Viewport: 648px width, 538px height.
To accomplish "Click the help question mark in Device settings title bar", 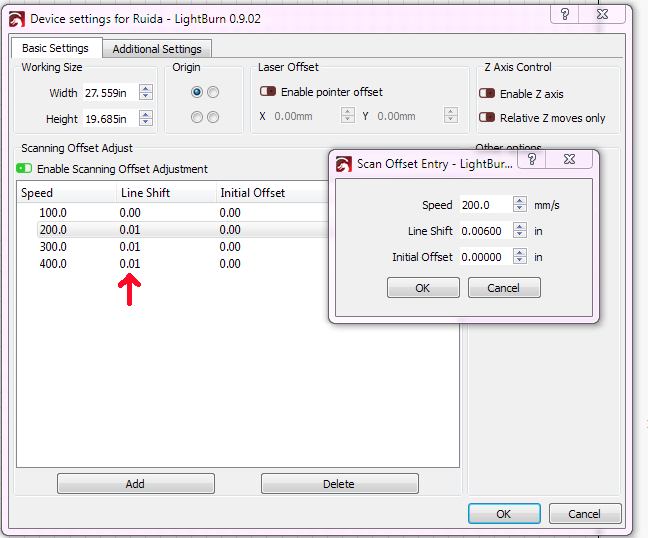I will pos(565,14).
